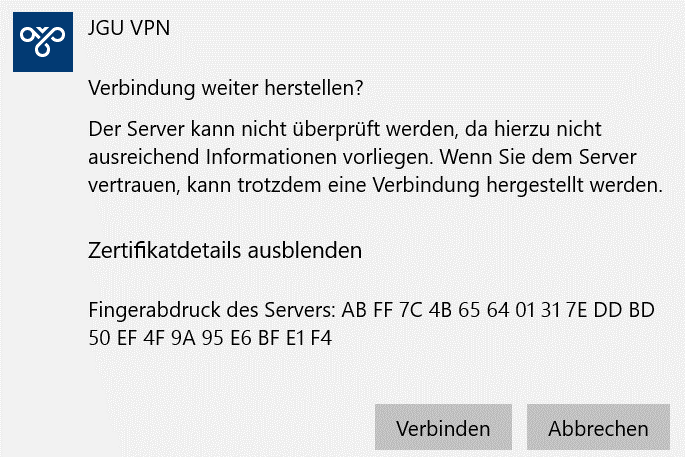687x457 pixels.
Task: Click the words 'Wenn Sie dem Server'
Action: click(x=538, y=157)
